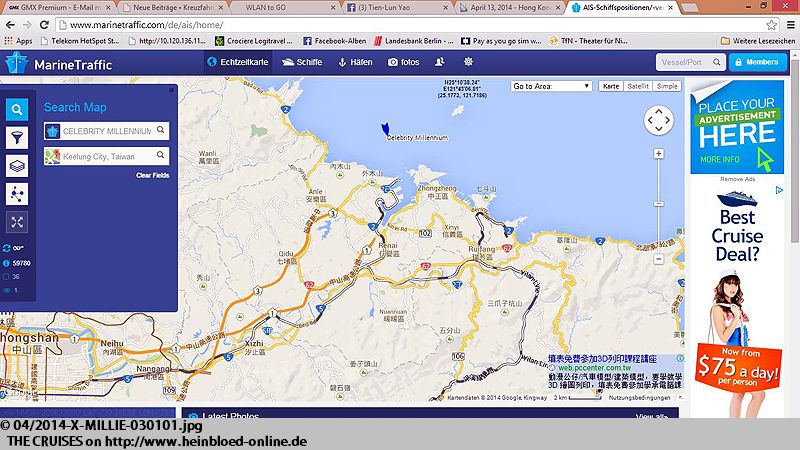Click the browser forward arrow

coord(27,24)
